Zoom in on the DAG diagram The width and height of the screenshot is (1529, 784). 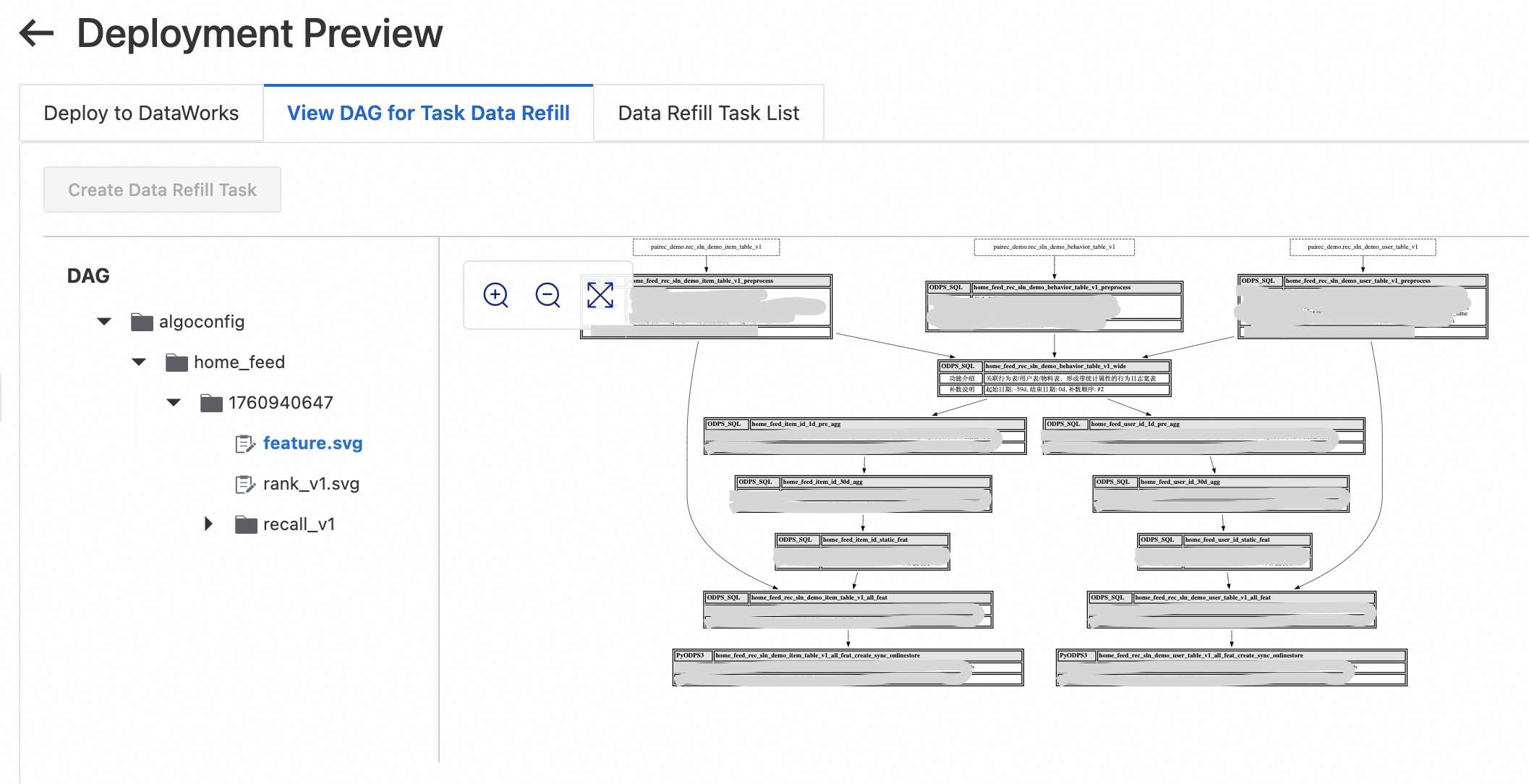(x=496, y=295)
